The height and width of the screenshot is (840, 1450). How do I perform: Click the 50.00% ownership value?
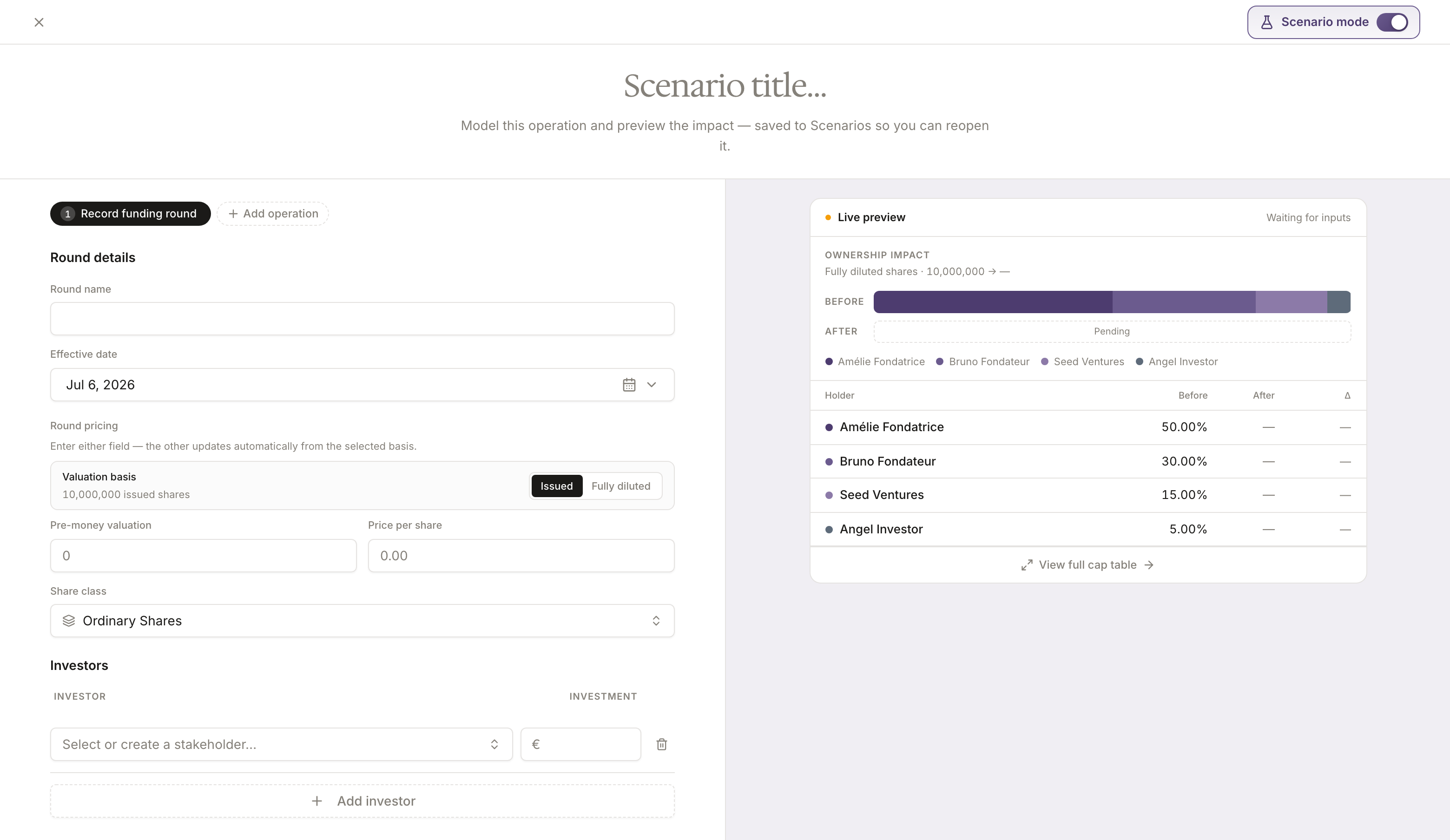tap(1184, 427)
